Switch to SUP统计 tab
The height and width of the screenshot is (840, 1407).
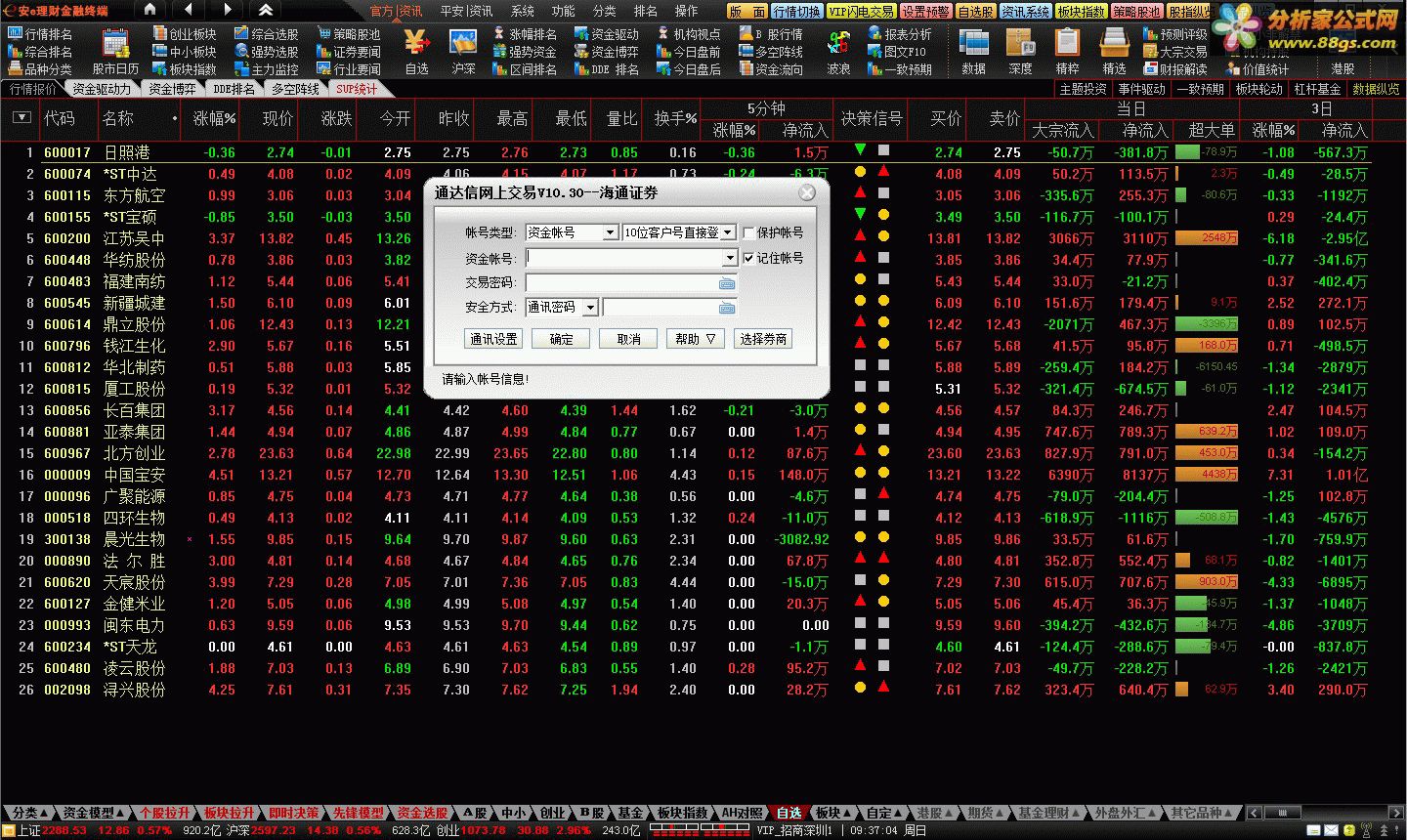click(357, 89)
